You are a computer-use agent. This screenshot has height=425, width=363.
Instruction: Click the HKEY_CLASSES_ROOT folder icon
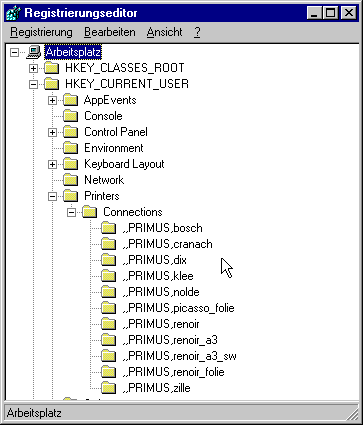click(52, 68)
